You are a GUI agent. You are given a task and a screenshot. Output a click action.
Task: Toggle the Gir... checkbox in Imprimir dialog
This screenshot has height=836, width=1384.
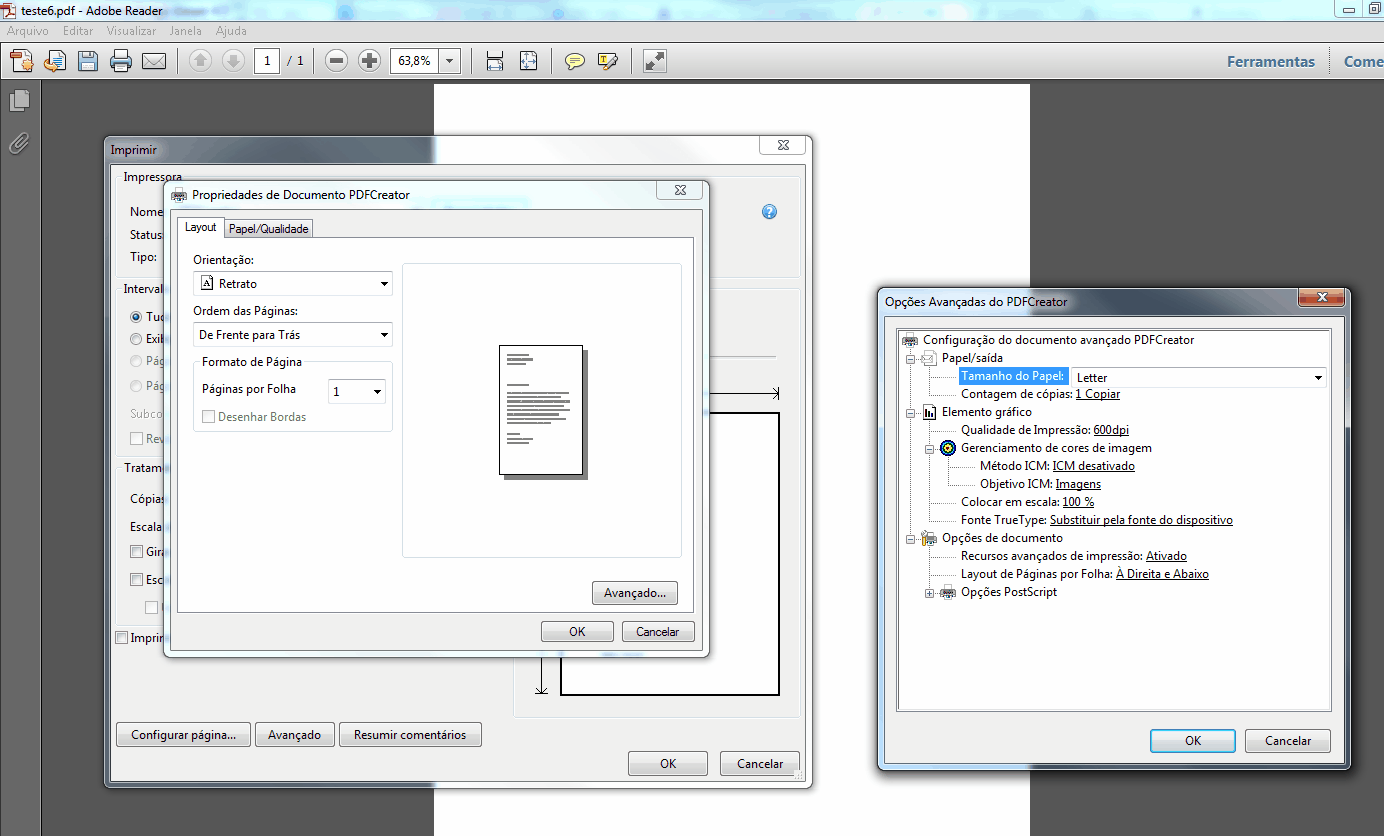coord(137,552)
